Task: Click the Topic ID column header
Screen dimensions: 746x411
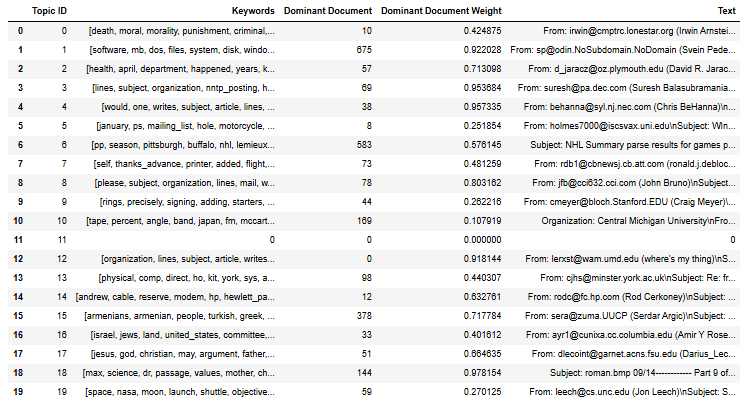Action: coord(49,11)
